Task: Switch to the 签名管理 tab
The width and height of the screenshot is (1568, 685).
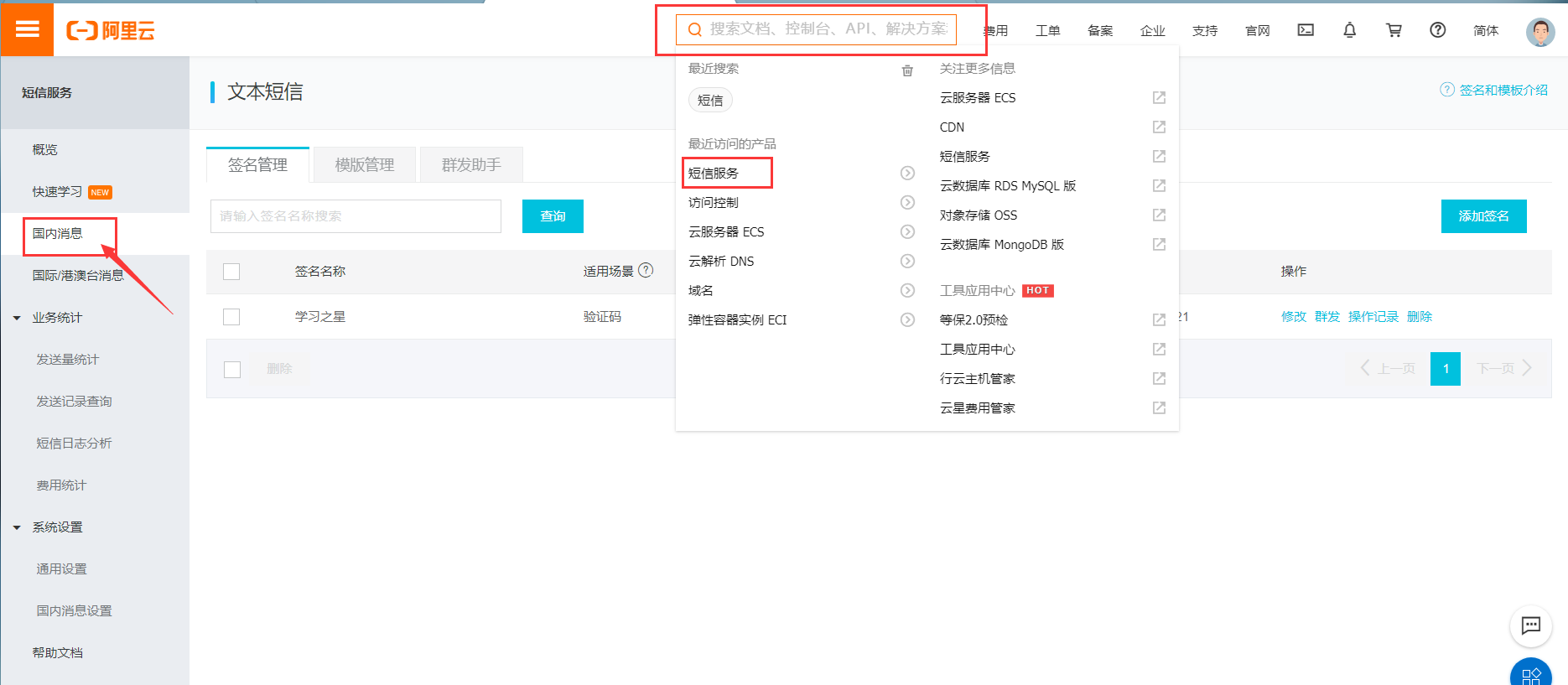Action: (x=257, y=165)
